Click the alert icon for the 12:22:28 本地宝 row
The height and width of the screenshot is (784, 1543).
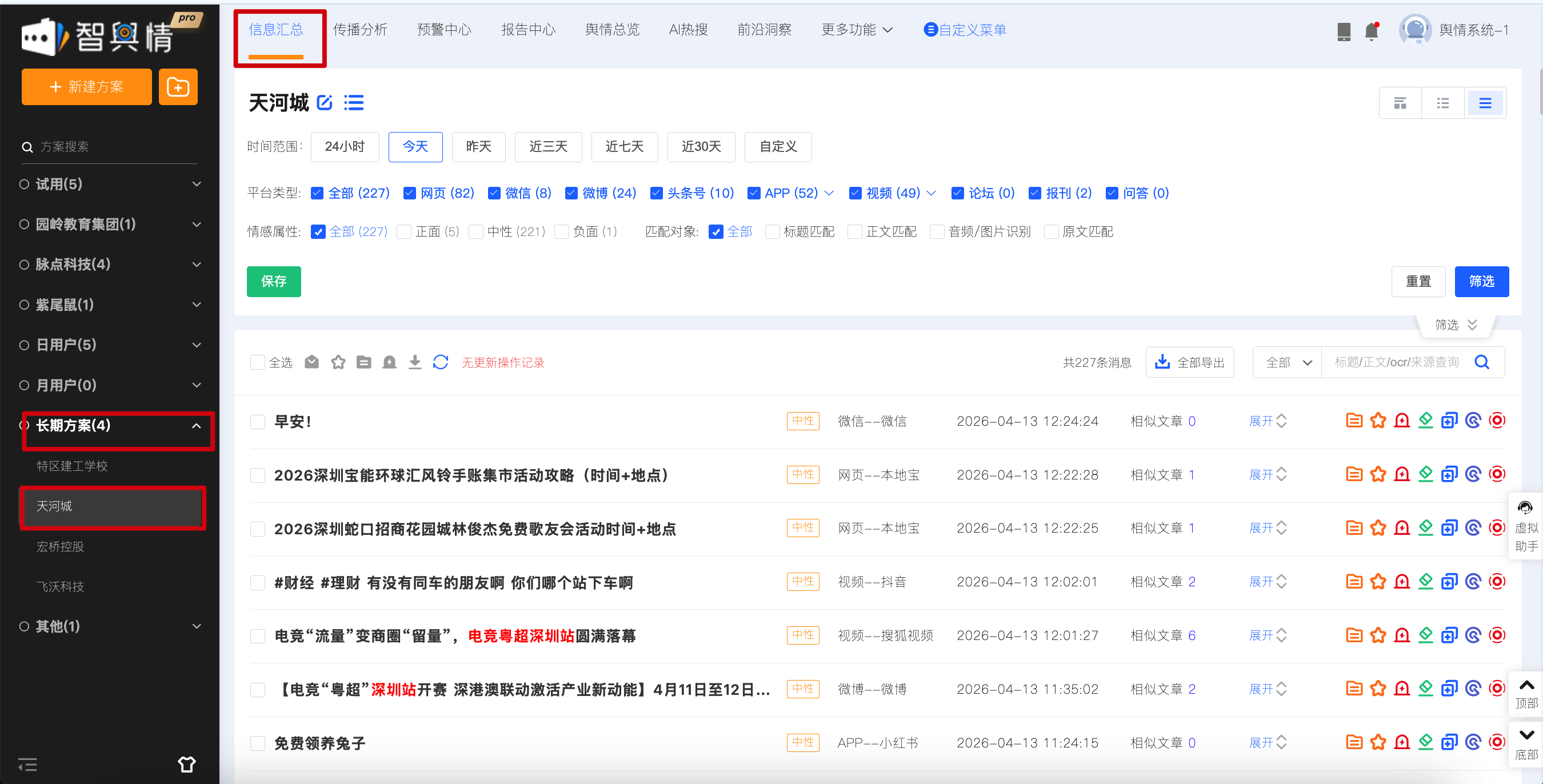tap(1402, 474)
